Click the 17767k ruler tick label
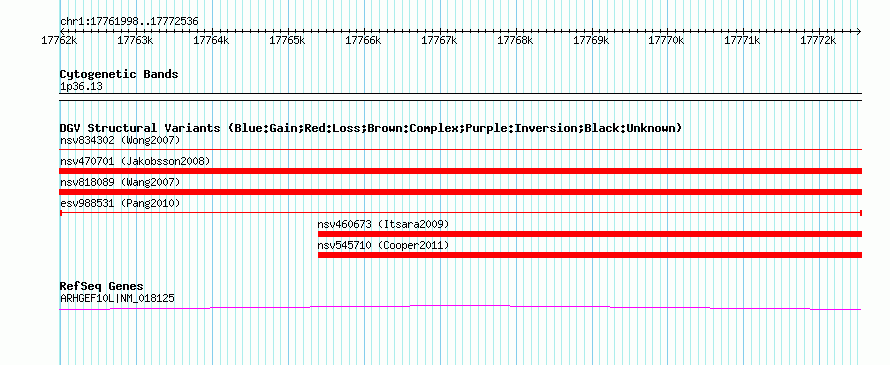This screenshot has height=365, width=890. click(440, 41)
